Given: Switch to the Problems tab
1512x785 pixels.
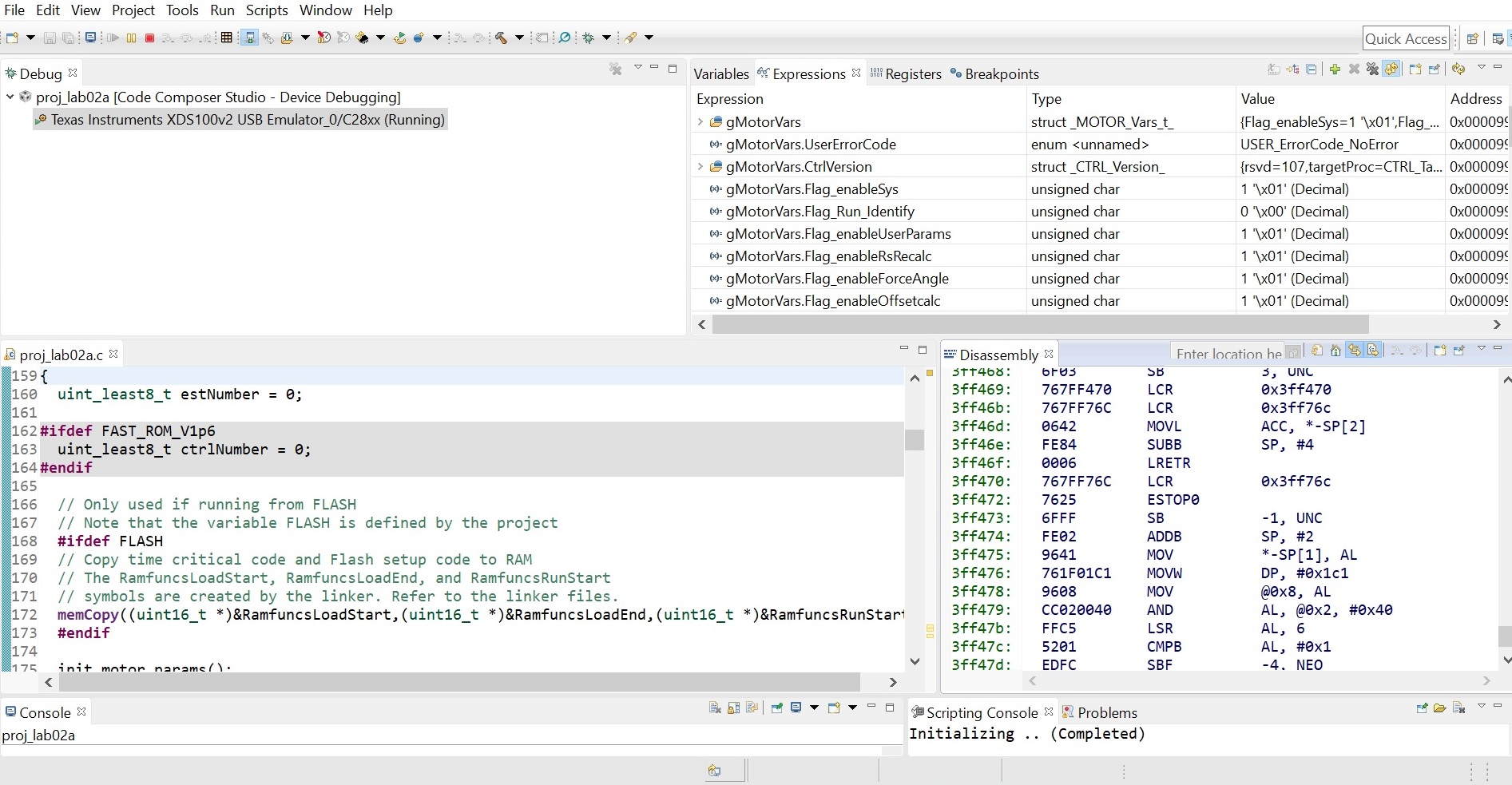Looking at the screenshot, I should pos(1100,712).
